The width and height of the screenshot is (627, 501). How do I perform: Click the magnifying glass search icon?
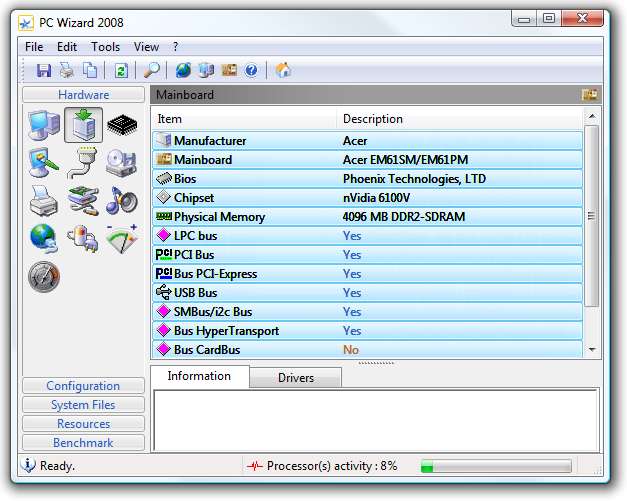(x=152, y=70)
